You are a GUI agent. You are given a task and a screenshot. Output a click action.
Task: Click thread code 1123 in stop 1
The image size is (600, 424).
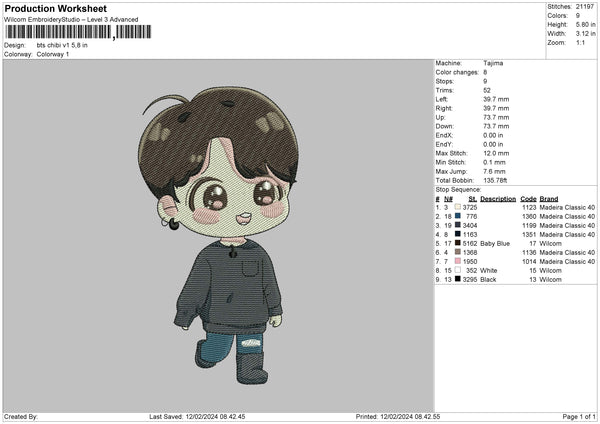pyautogui.click(x=529, y=207)
